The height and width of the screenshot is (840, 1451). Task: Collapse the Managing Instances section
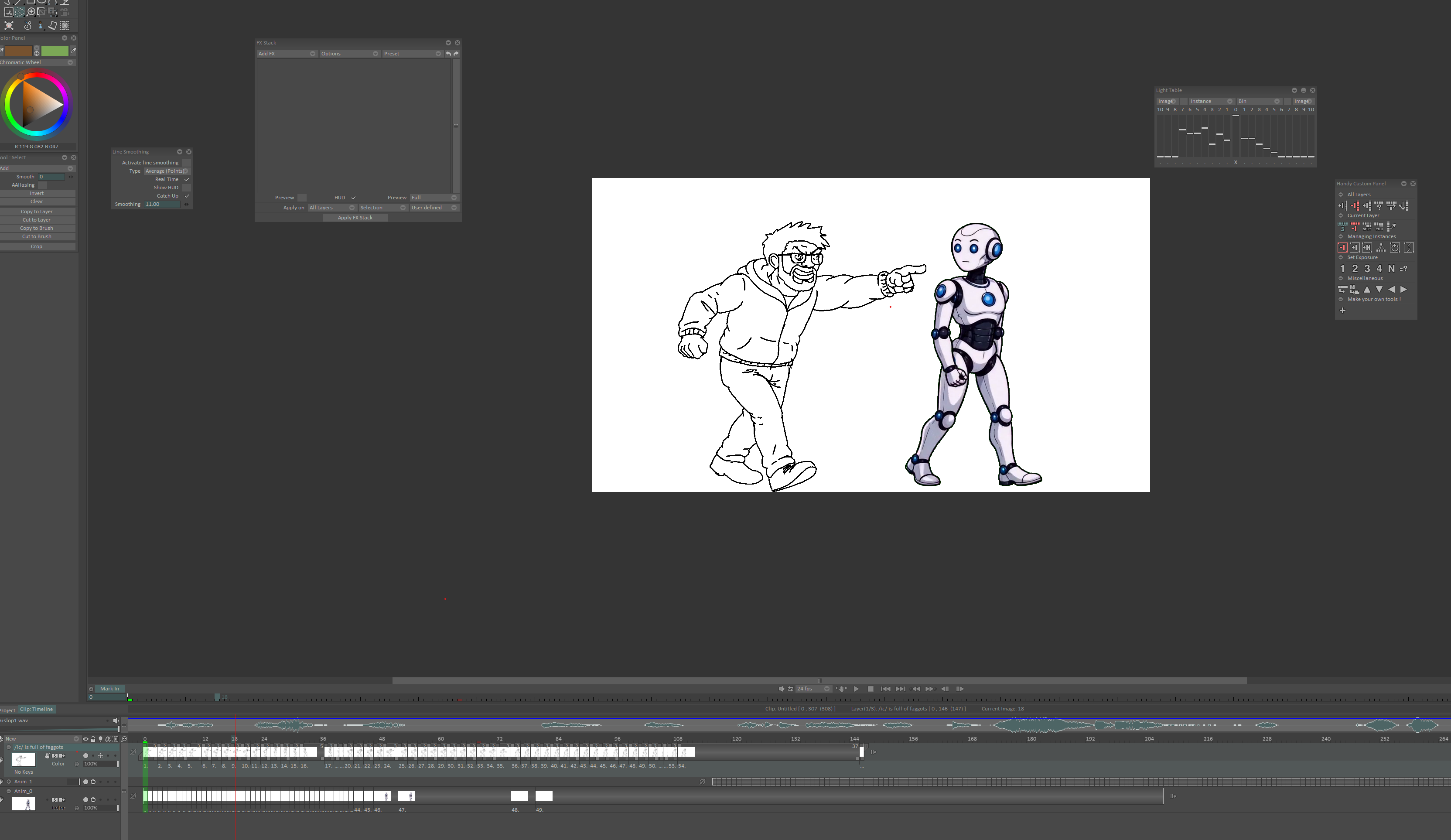coord(1341,237)
